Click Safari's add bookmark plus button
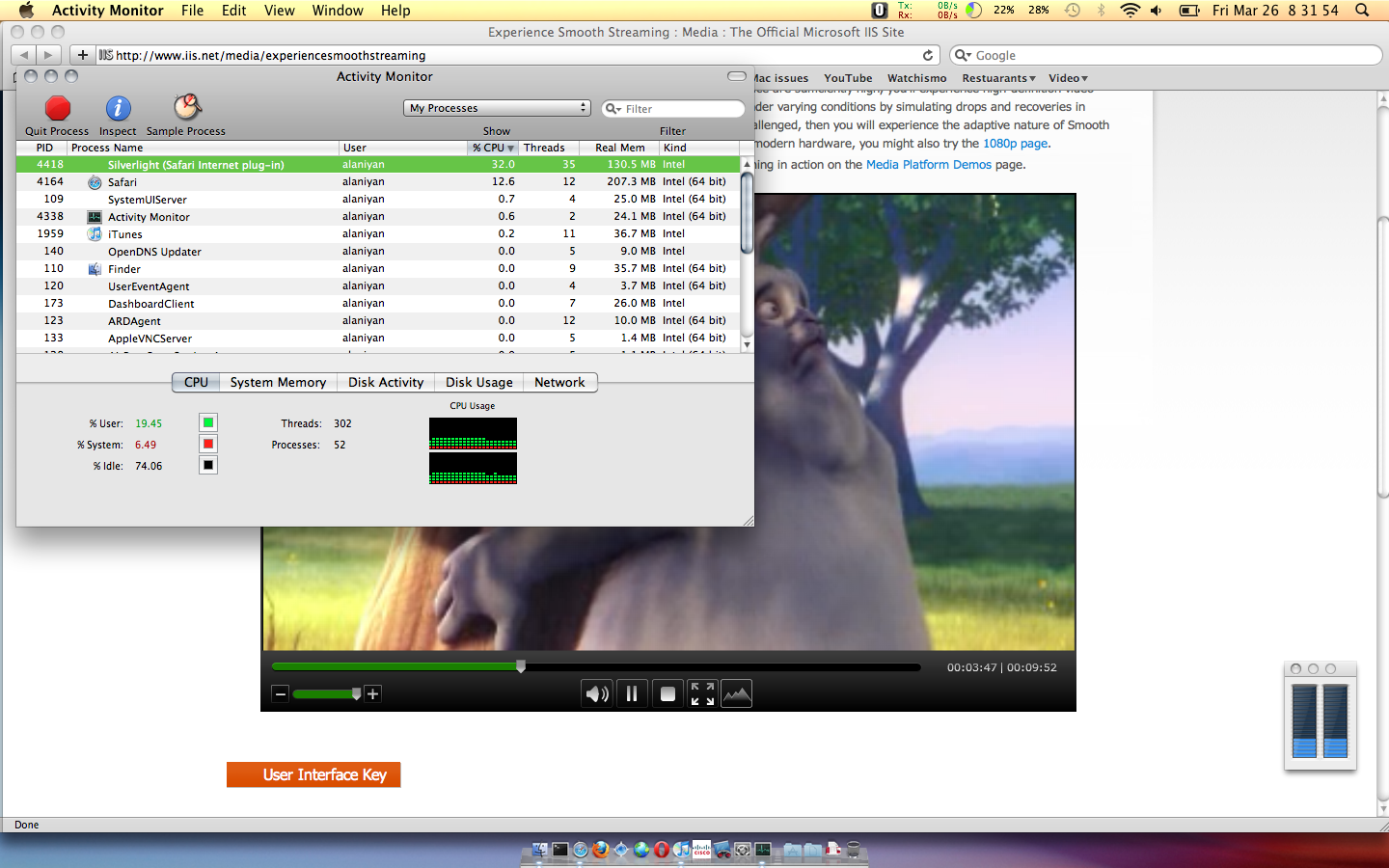This screenshot has width=1389, height=868. coord(83,55)
